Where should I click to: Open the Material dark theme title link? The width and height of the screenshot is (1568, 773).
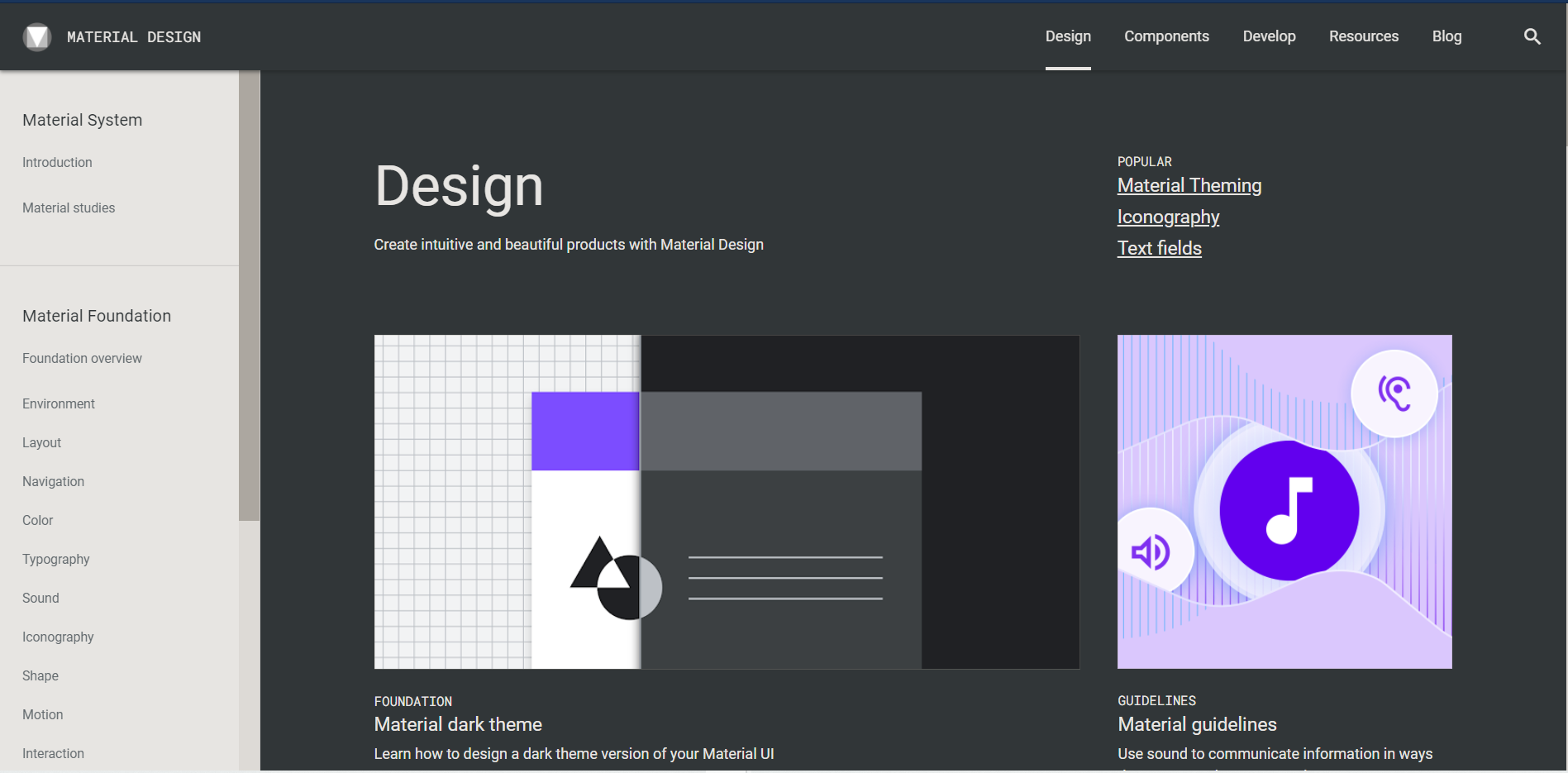[458, 724]
